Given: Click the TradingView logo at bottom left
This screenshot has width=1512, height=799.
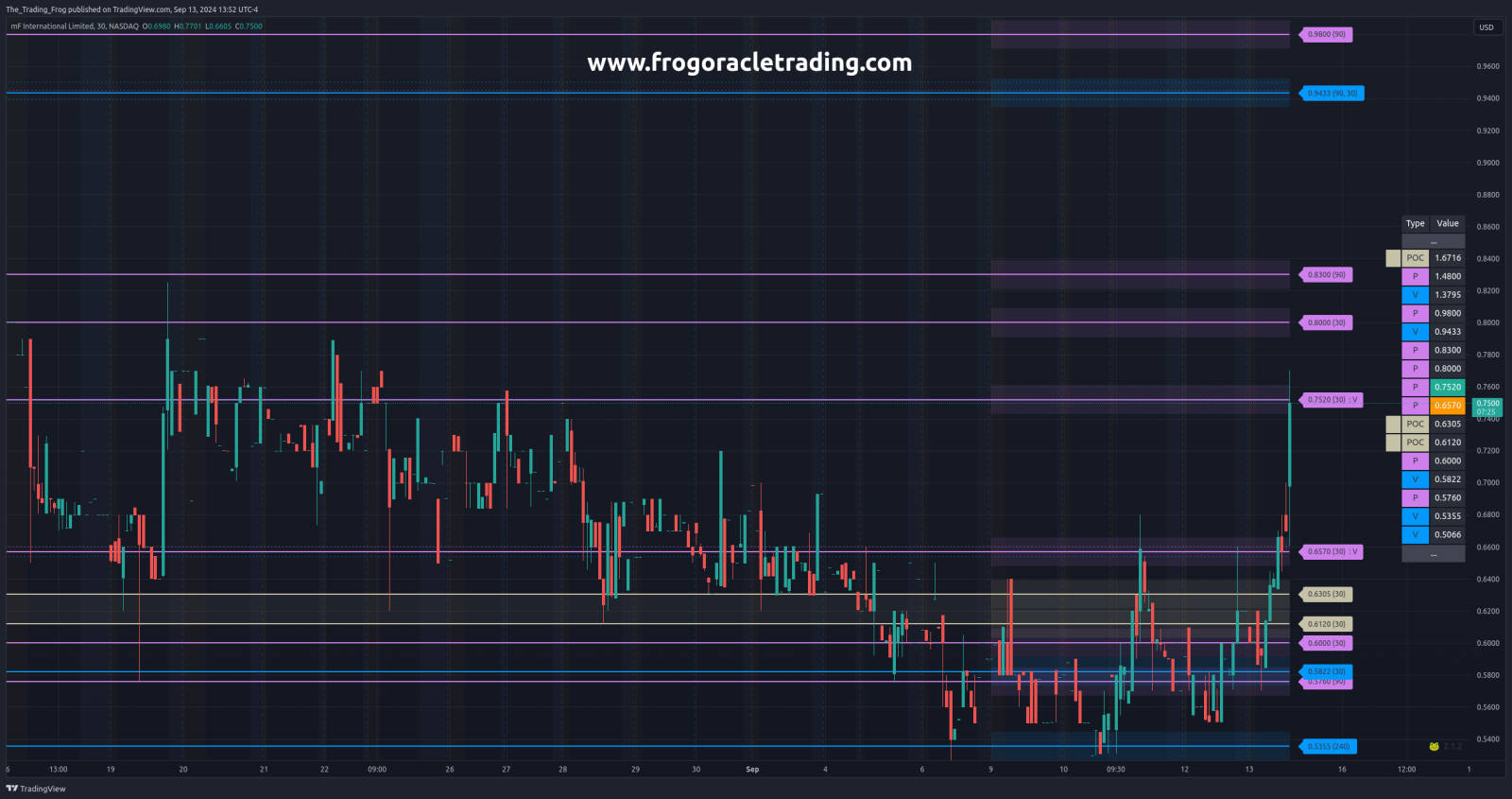Looking at the screenshot, I should (36, 789).
